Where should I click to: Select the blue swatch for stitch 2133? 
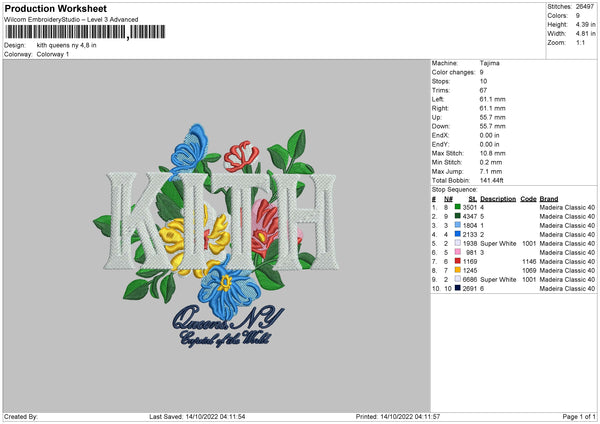457,234
